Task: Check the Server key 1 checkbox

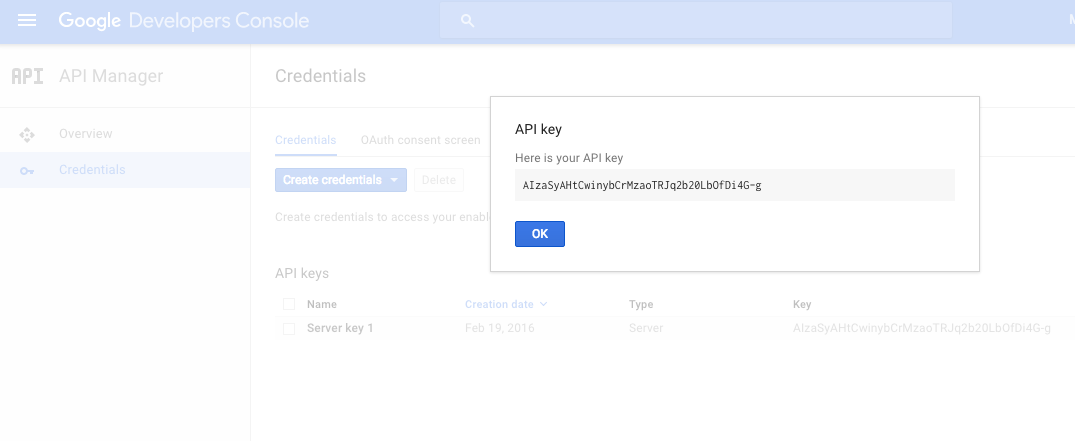Action: click(289, 329)
